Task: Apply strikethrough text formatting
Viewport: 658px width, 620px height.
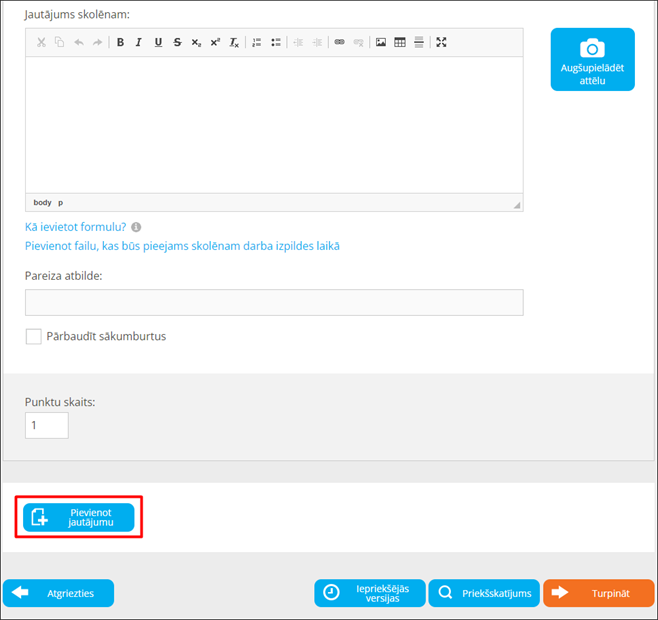Action: [177, 42]
